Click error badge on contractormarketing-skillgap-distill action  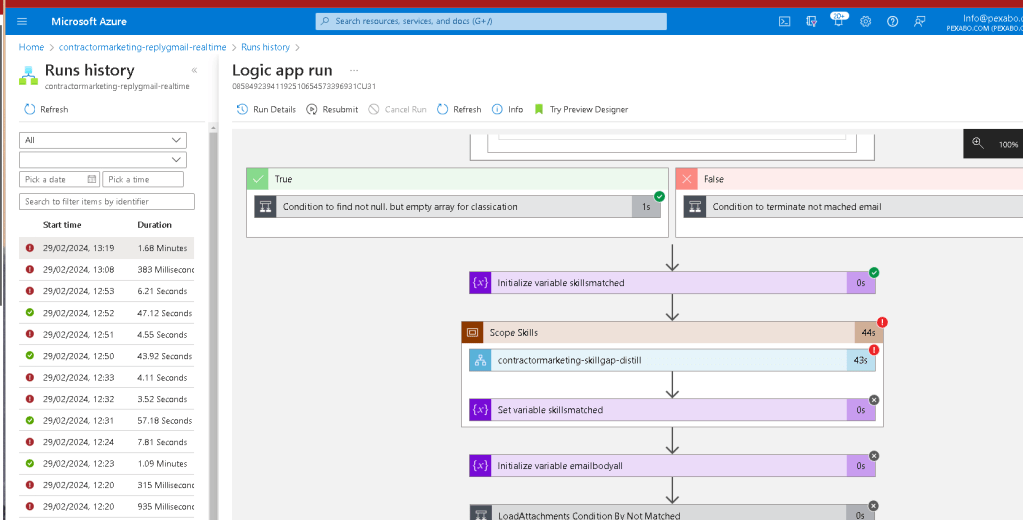click(874, 350)
